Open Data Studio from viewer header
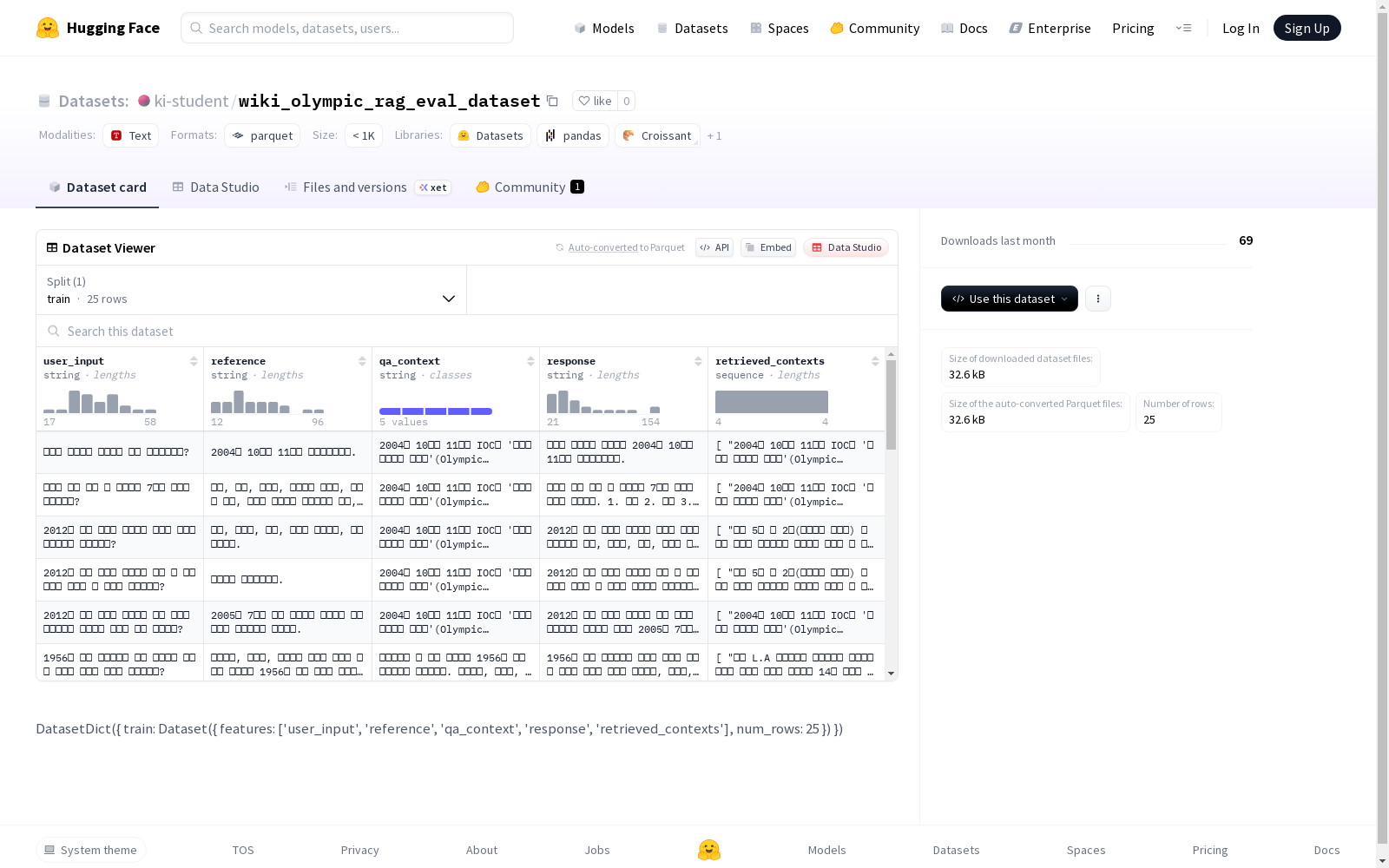The height and width of the screenshot is (868, 1389). coord(846,247)
